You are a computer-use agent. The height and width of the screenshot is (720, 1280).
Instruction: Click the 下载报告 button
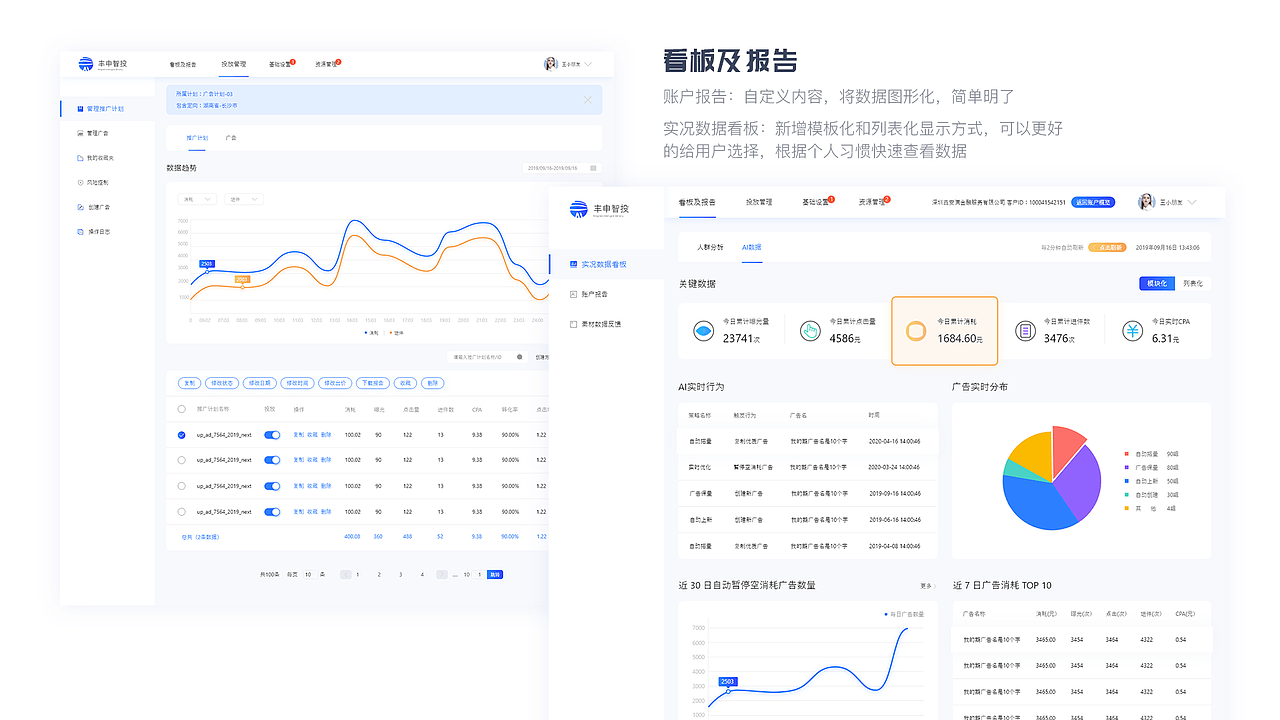tap(375, 382)
